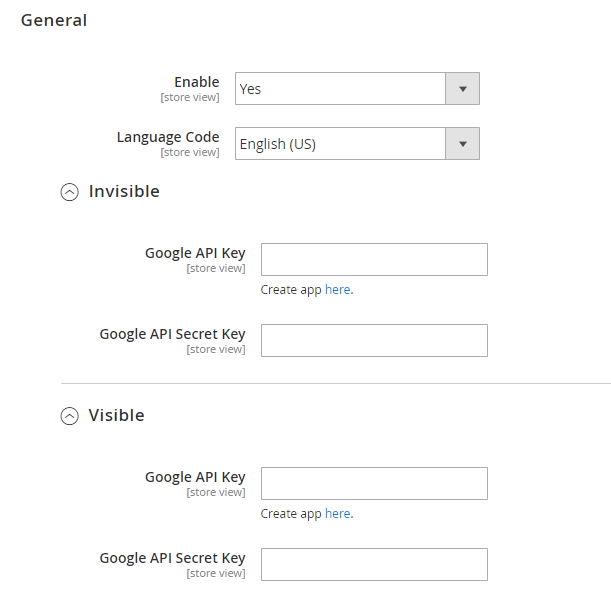Collapse Invisible section via its circle chevron icon
This screenshot has width=611, height=602.
69,193
